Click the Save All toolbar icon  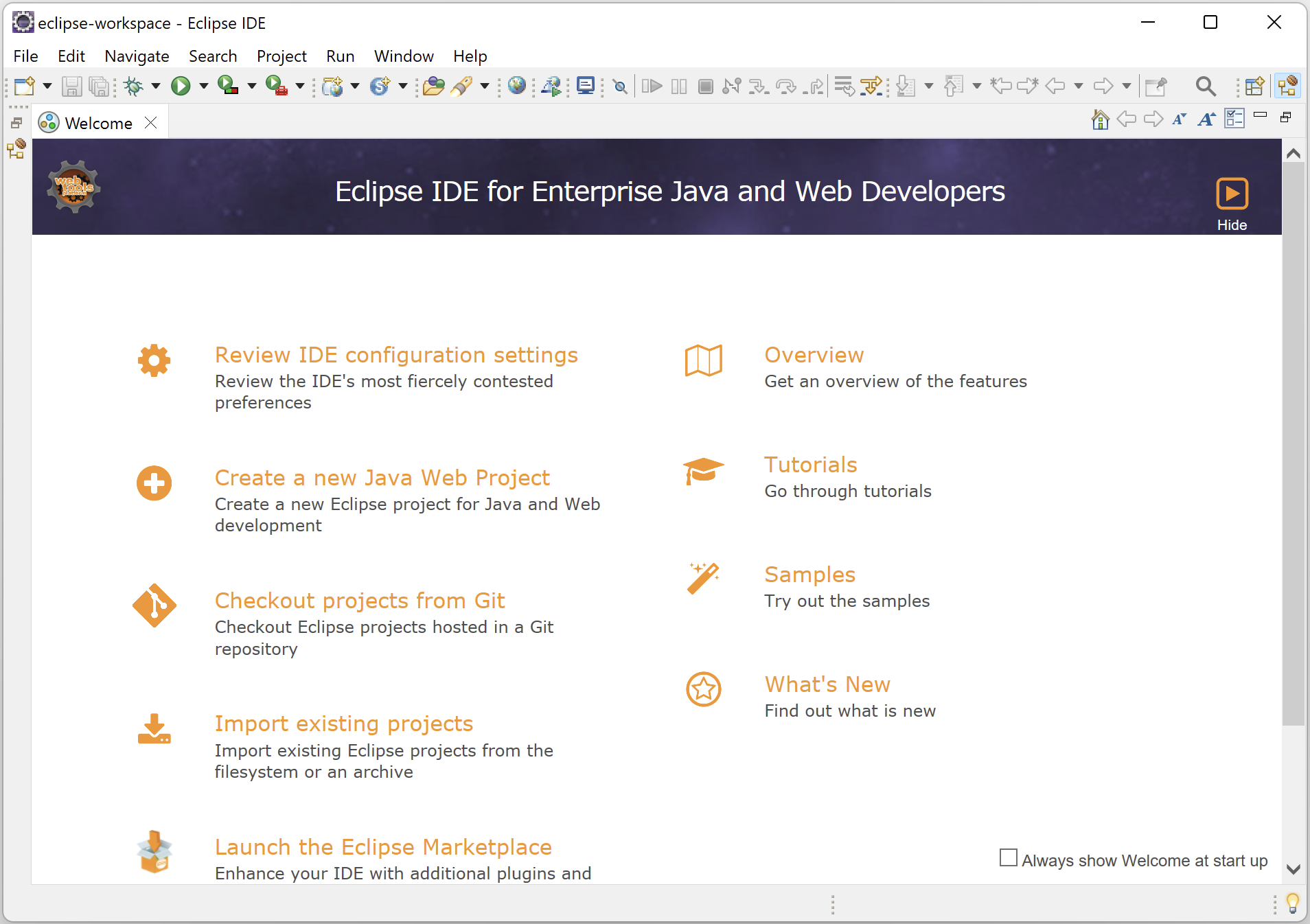(x=100, y=86)
